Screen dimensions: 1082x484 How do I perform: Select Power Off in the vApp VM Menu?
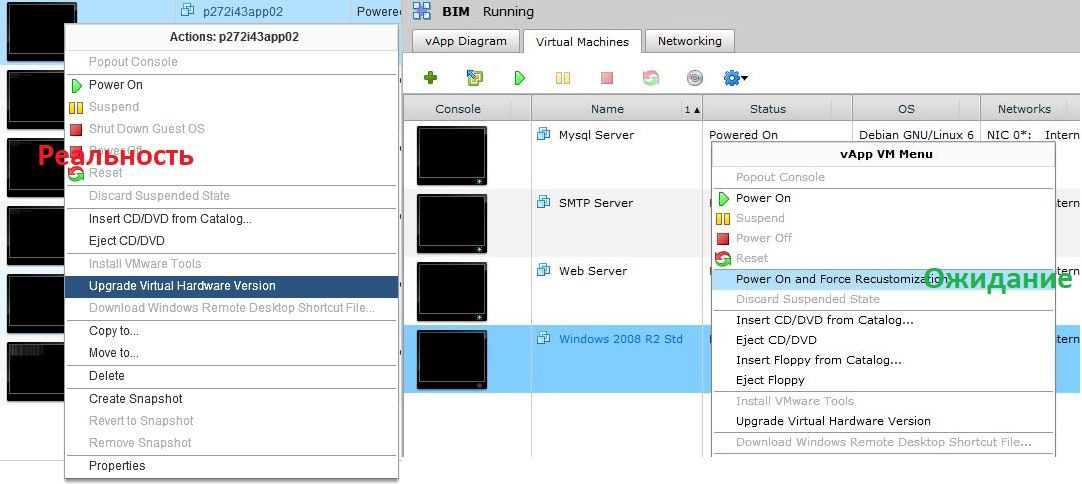884,238
